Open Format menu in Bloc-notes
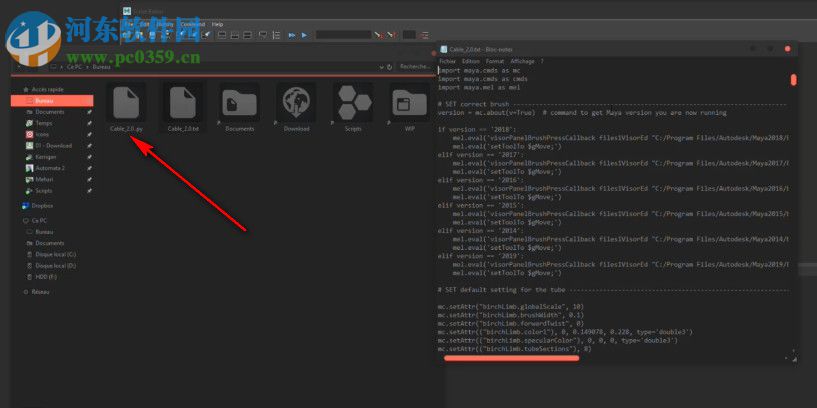The image size is (817, 408). pyautogui.click(x=494, y=61)
